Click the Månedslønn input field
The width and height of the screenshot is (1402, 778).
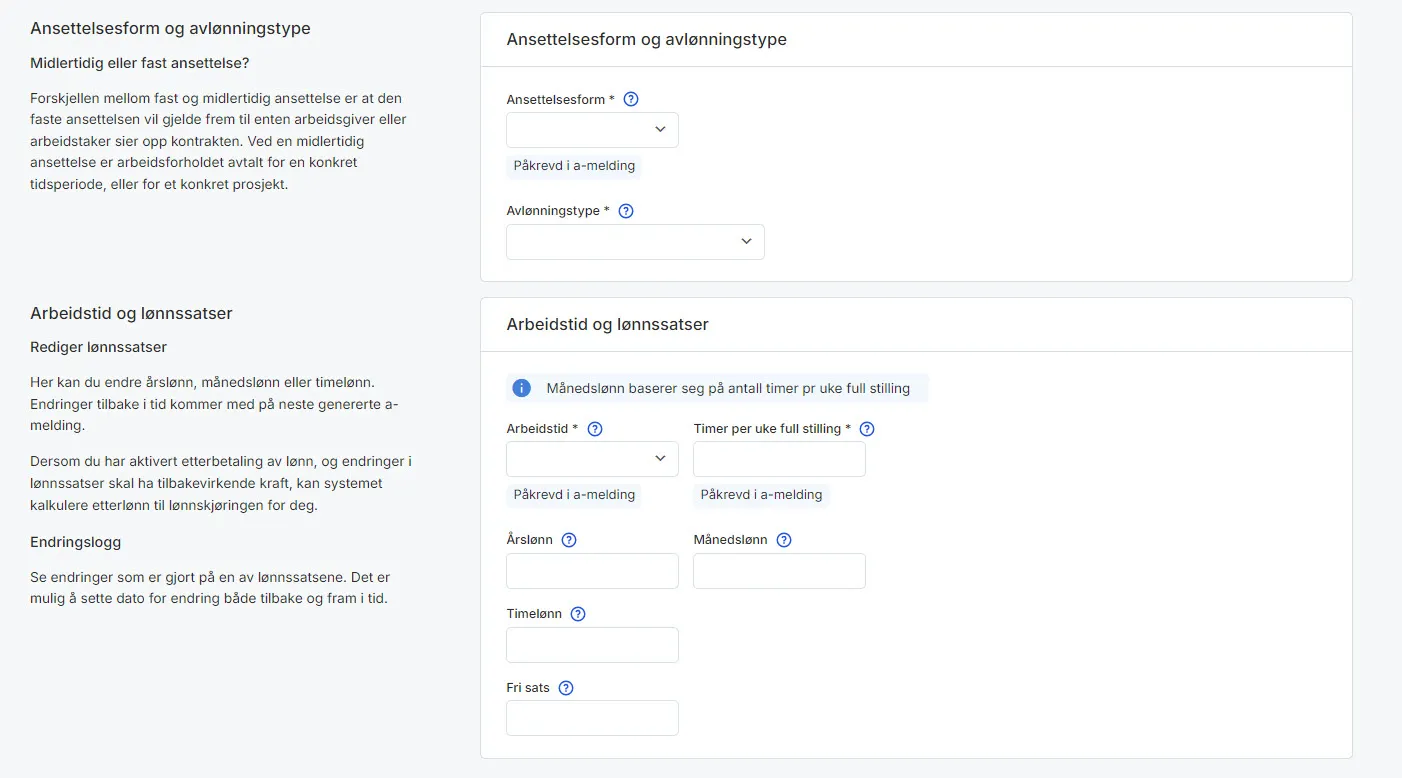tap(778, 570)
